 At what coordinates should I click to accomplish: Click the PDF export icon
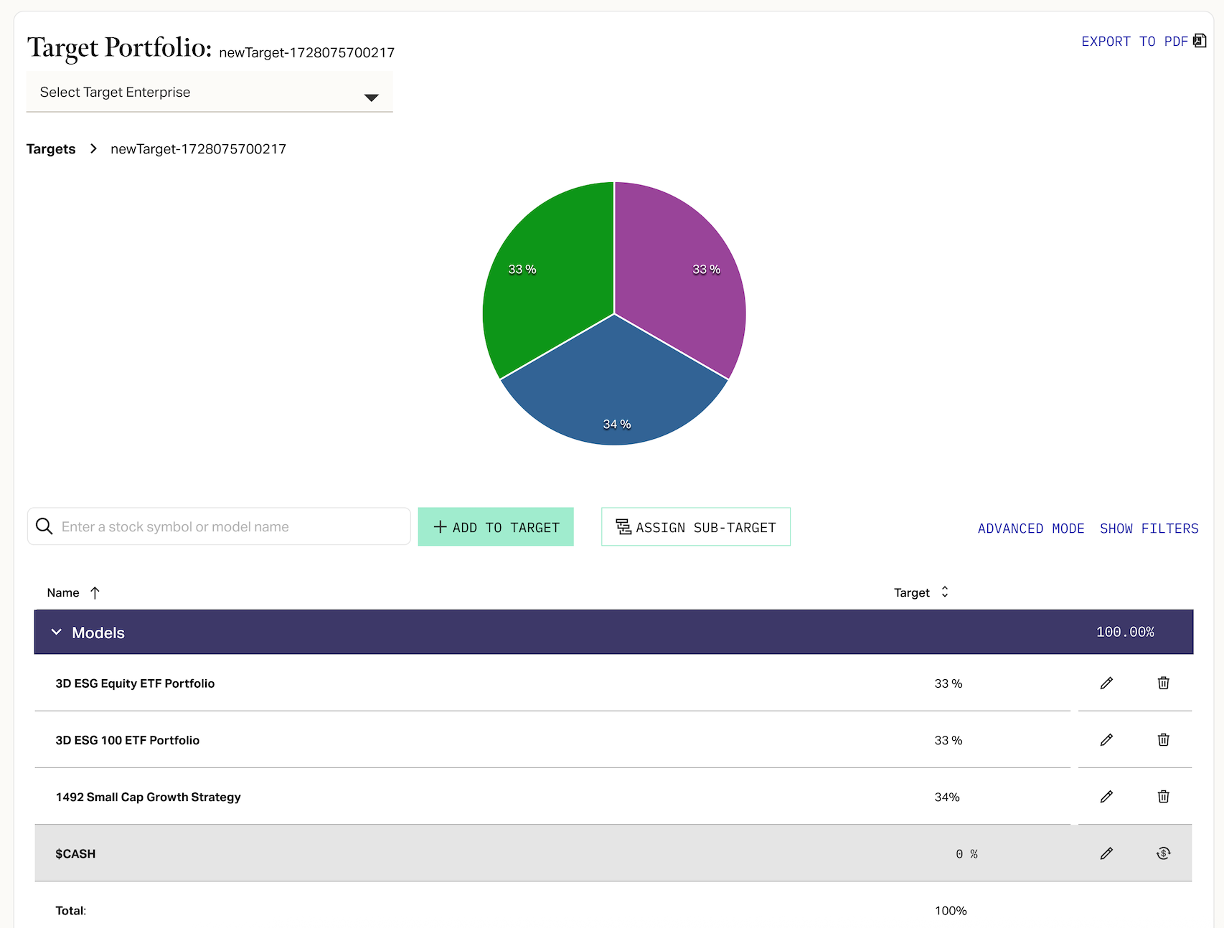coord(1200,41)
